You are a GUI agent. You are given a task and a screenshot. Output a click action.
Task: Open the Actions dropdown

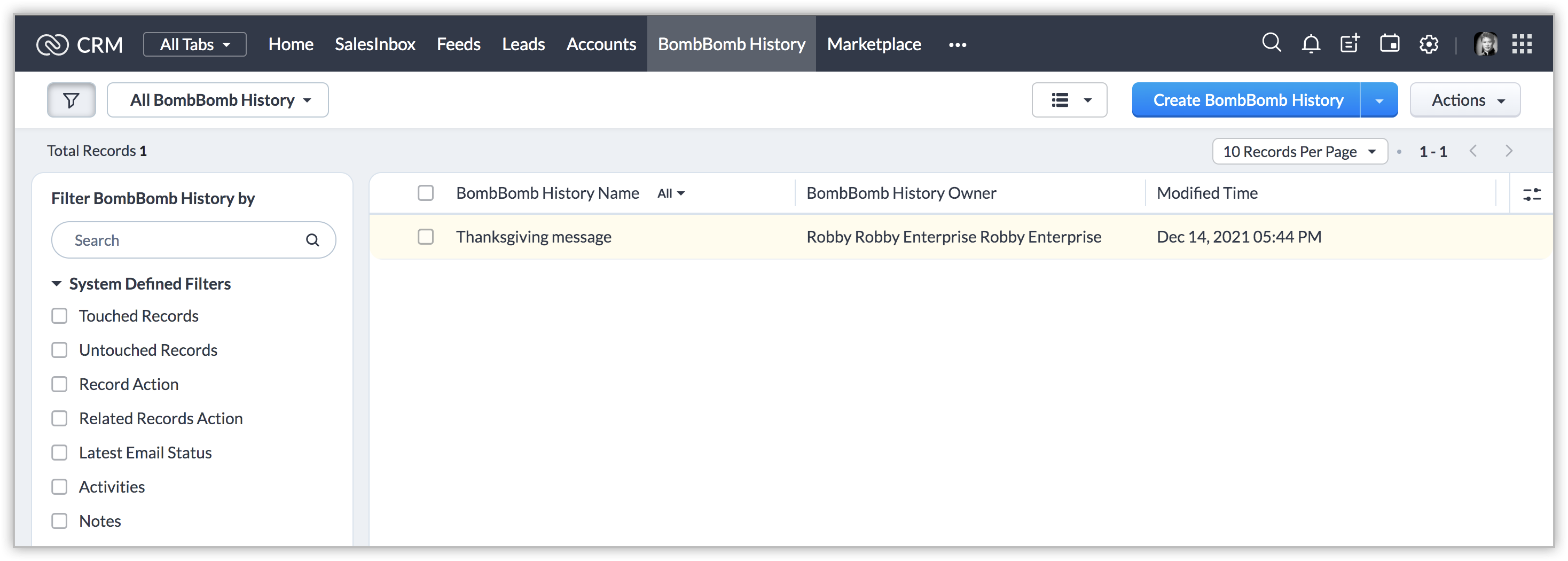(x=1465, y=100)
